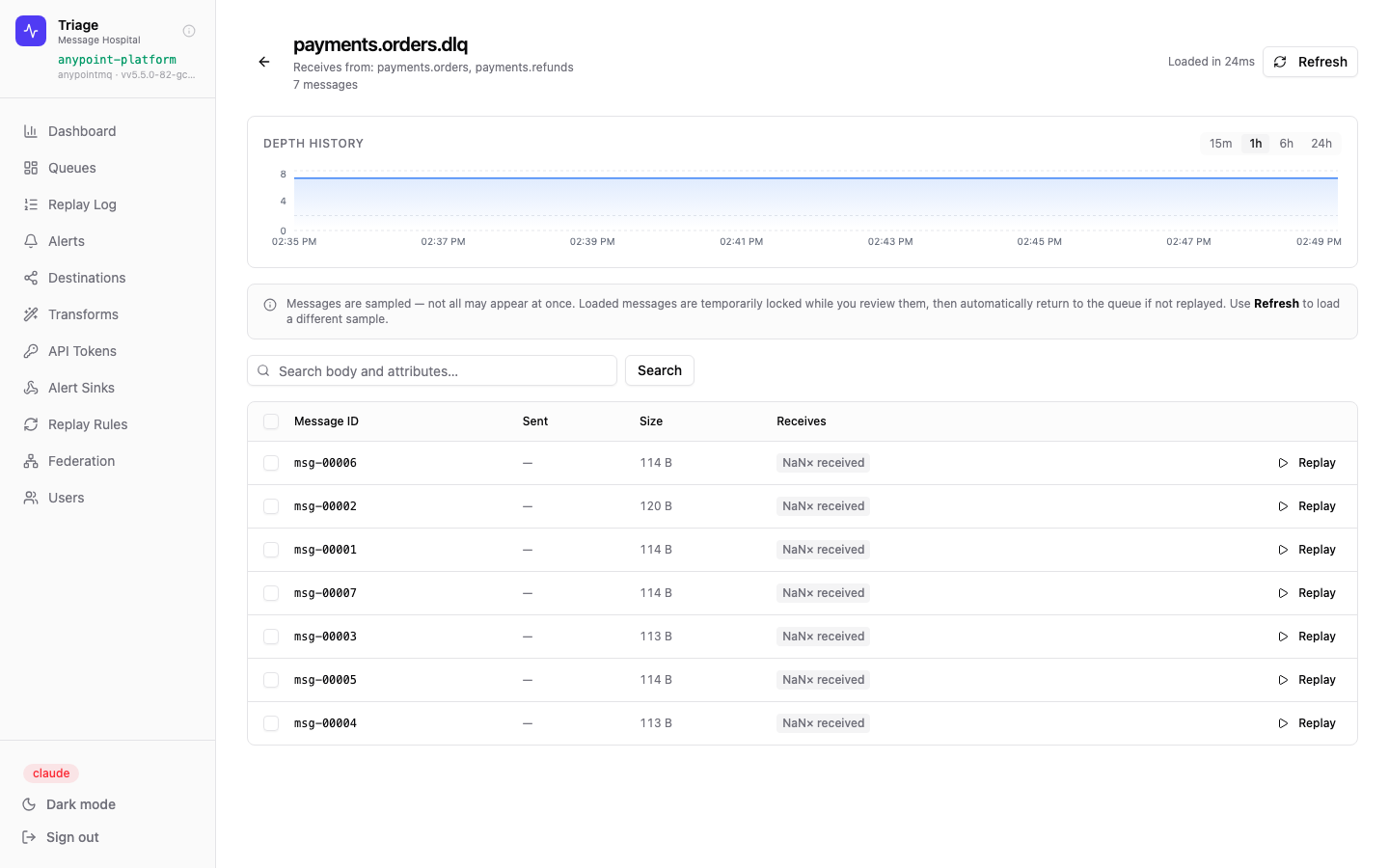1389x868 pixels.
Task: Check the box for msg-00002
Action: pos(271,506)
